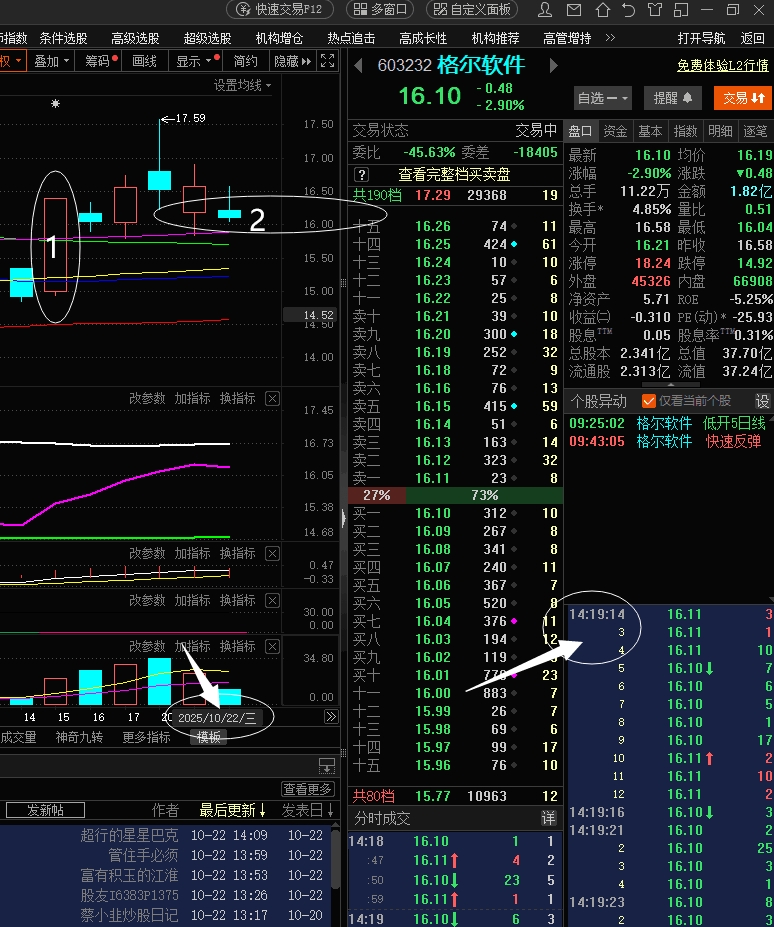Open 神奇九转 indicator tab
The image size is (774, 927).
79,737
